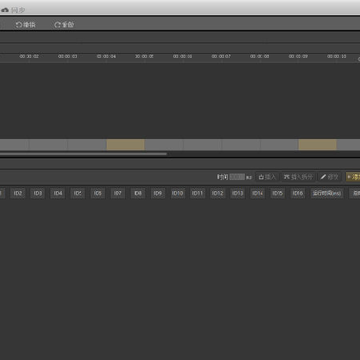Click the 00:00:07 mark on the time ruler
360x360 pixels.
[x=221, y=57]
